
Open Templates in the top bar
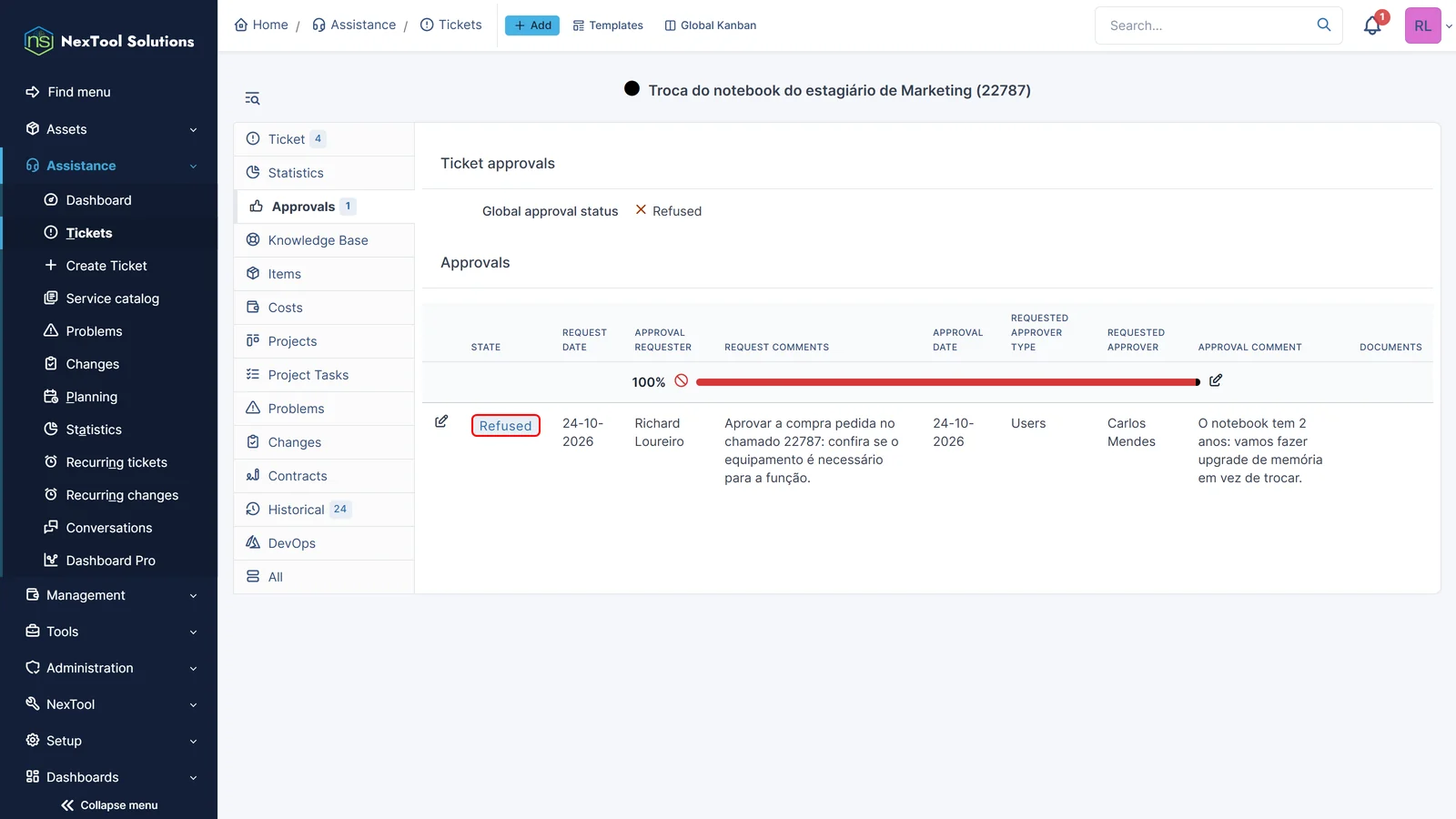click(x=608, y=25)
